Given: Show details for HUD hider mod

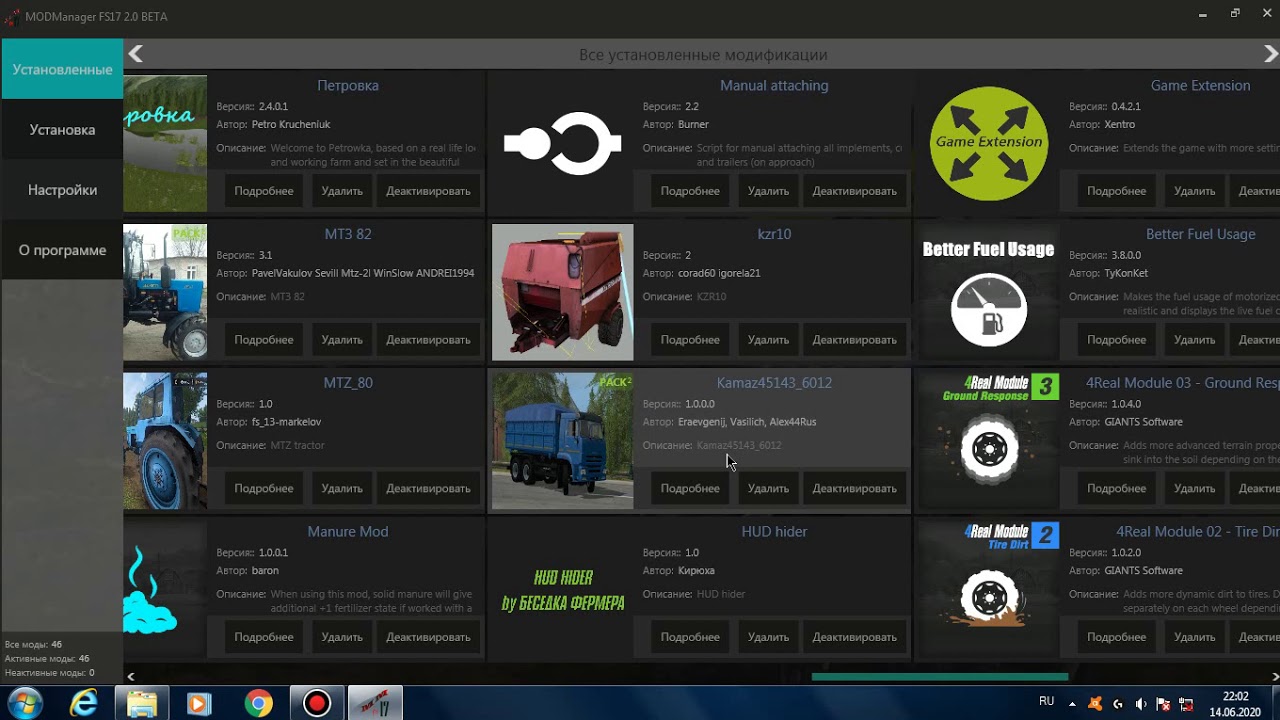Looking at the screenshot, I should [x=690, y=637].
